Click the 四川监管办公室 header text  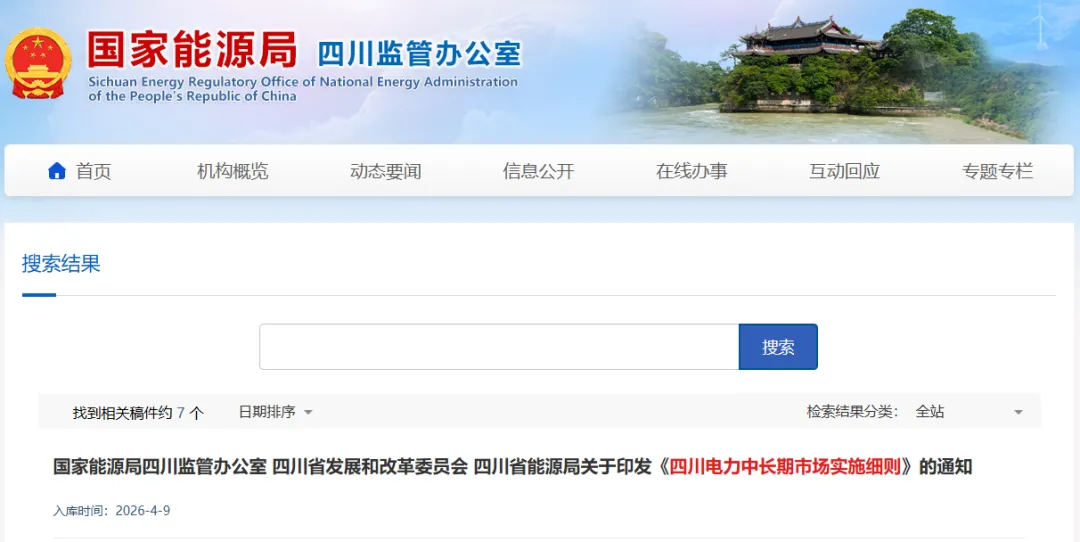click(419, 54)
